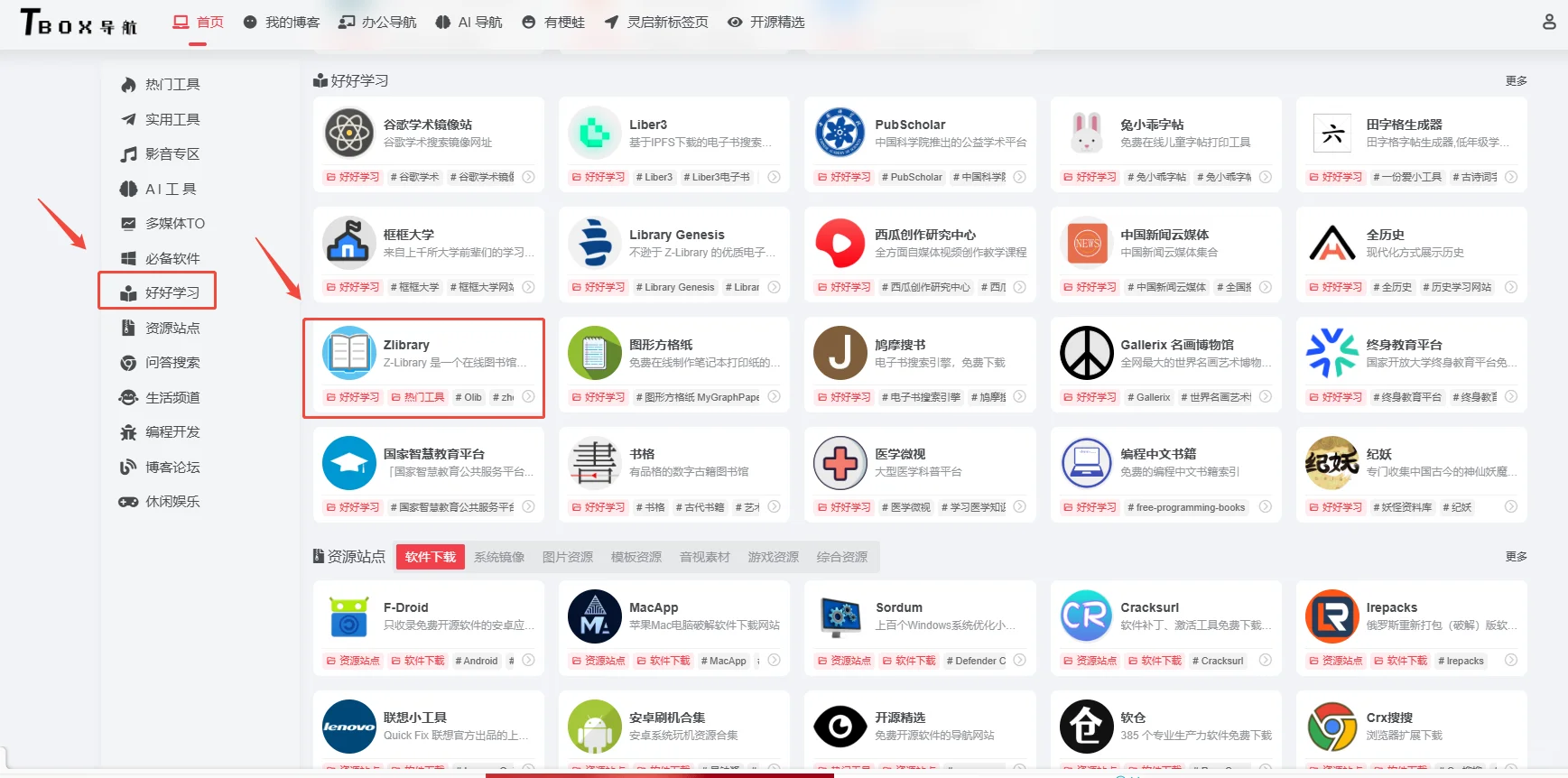Click the 西瓜创作研究中心 red play icon

pyautogui.click(x=840, y=243)
